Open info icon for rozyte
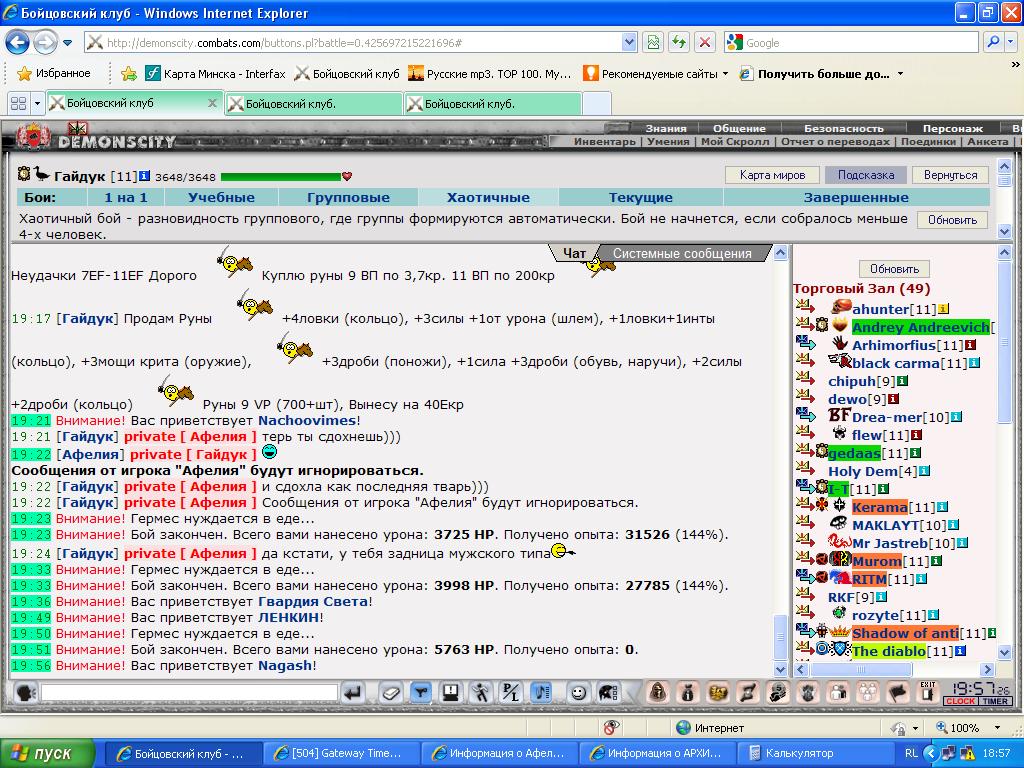Viewport: 1024px width, 768px height. tap(934, 615)
